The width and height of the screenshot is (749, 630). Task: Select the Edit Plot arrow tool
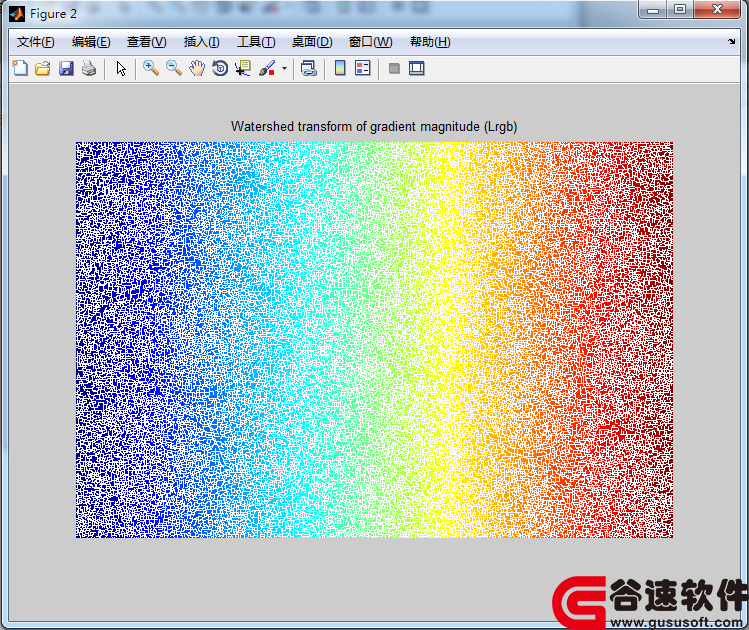click(121, 68)
